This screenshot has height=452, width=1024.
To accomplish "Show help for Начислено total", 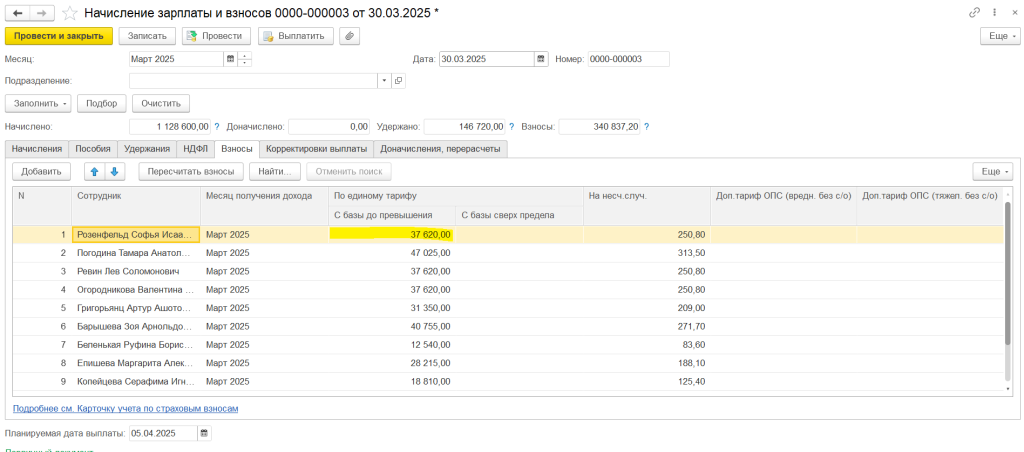I will 216,127.
